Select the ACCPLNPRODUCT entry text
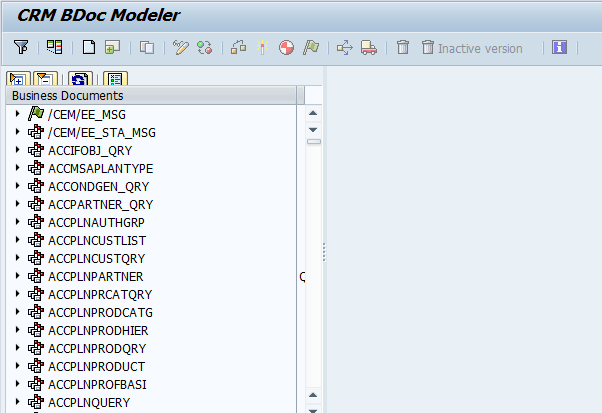602x413 pixels. tap(96, 367)
